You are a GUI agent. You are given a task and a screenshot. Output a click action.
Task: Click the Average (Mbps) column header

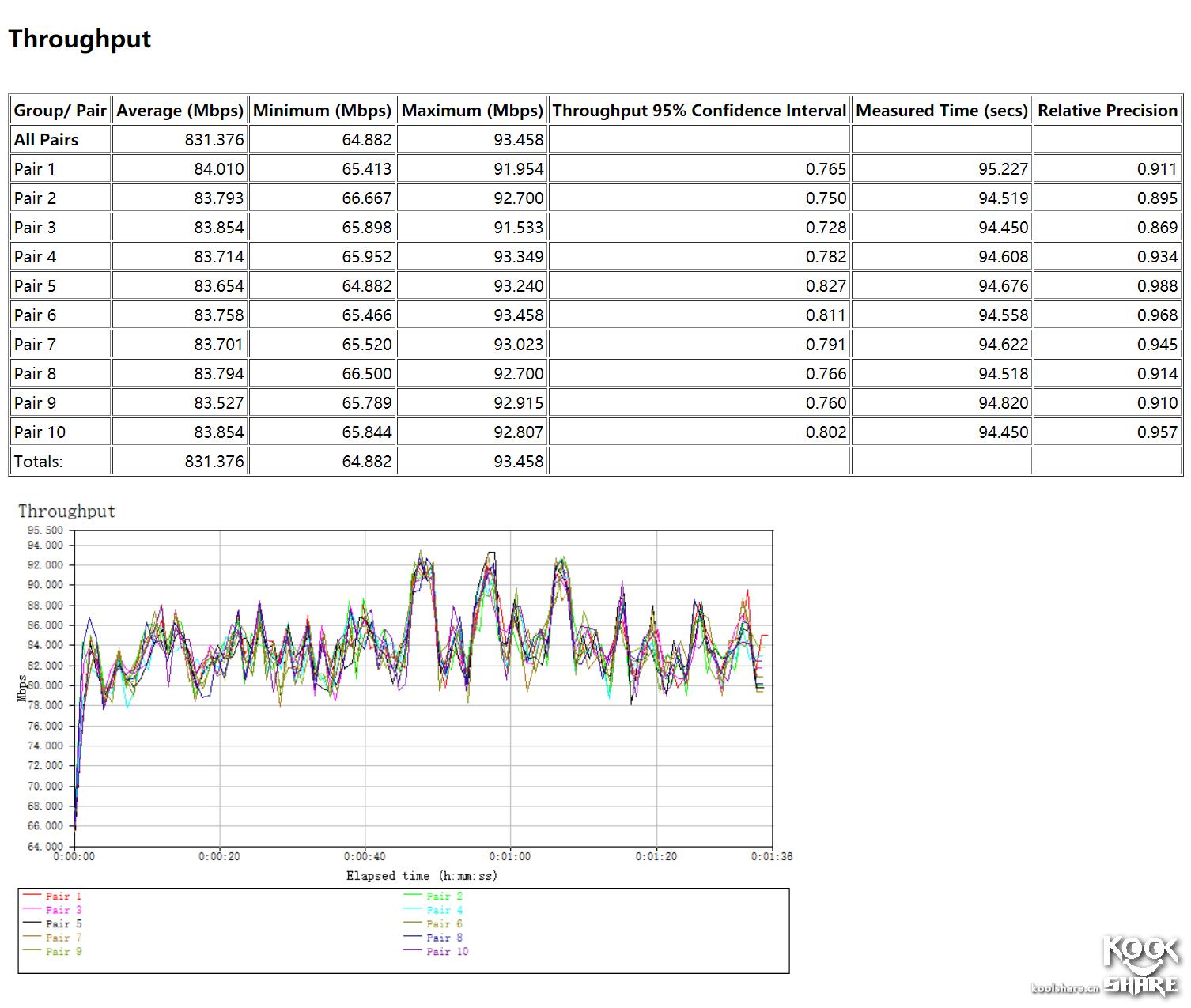coord(180,111)
